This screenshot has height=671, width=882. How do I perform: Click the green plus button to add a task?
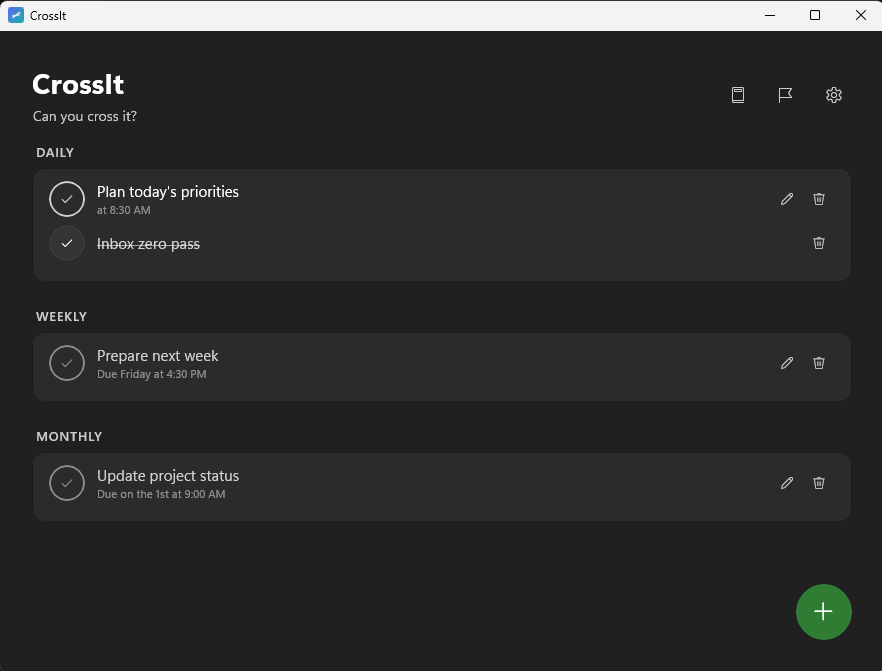coord(823,611)
